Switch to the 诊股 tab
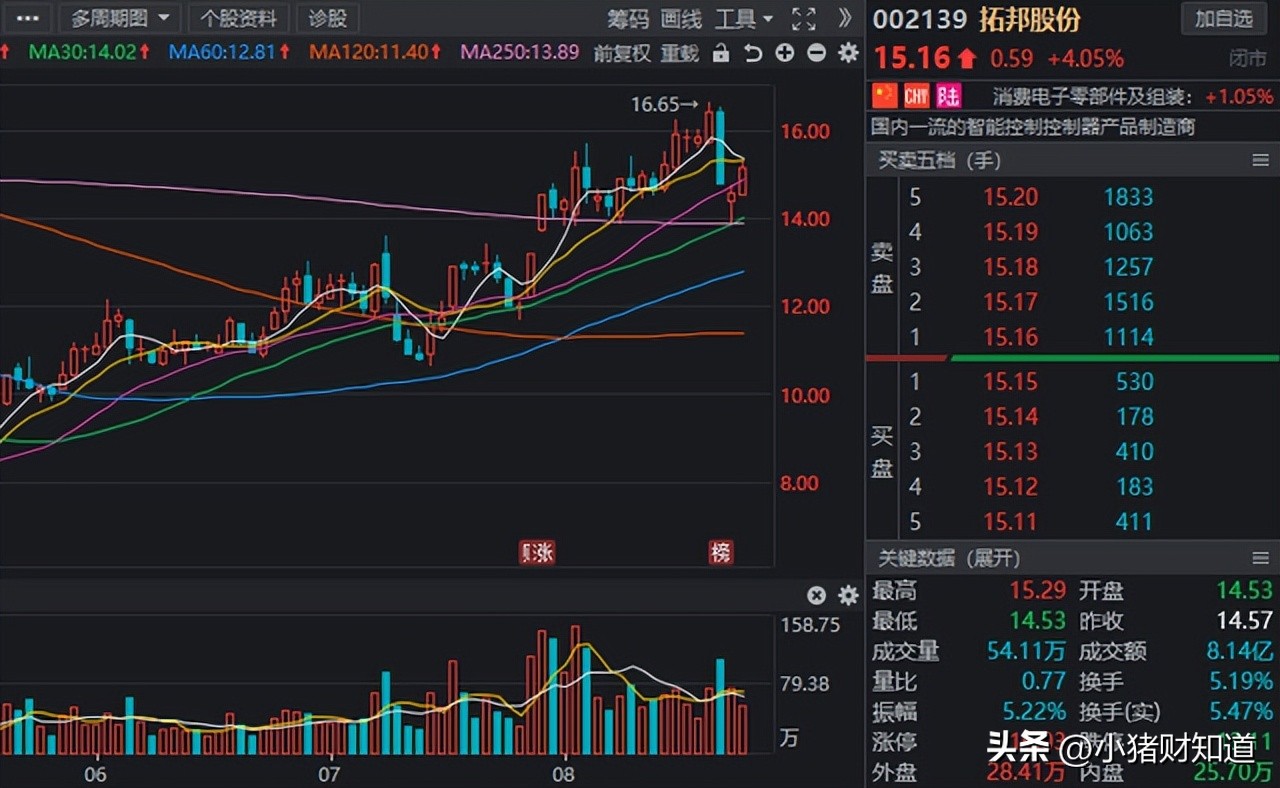Screen dimensions: 1280x788 [327, 18]
